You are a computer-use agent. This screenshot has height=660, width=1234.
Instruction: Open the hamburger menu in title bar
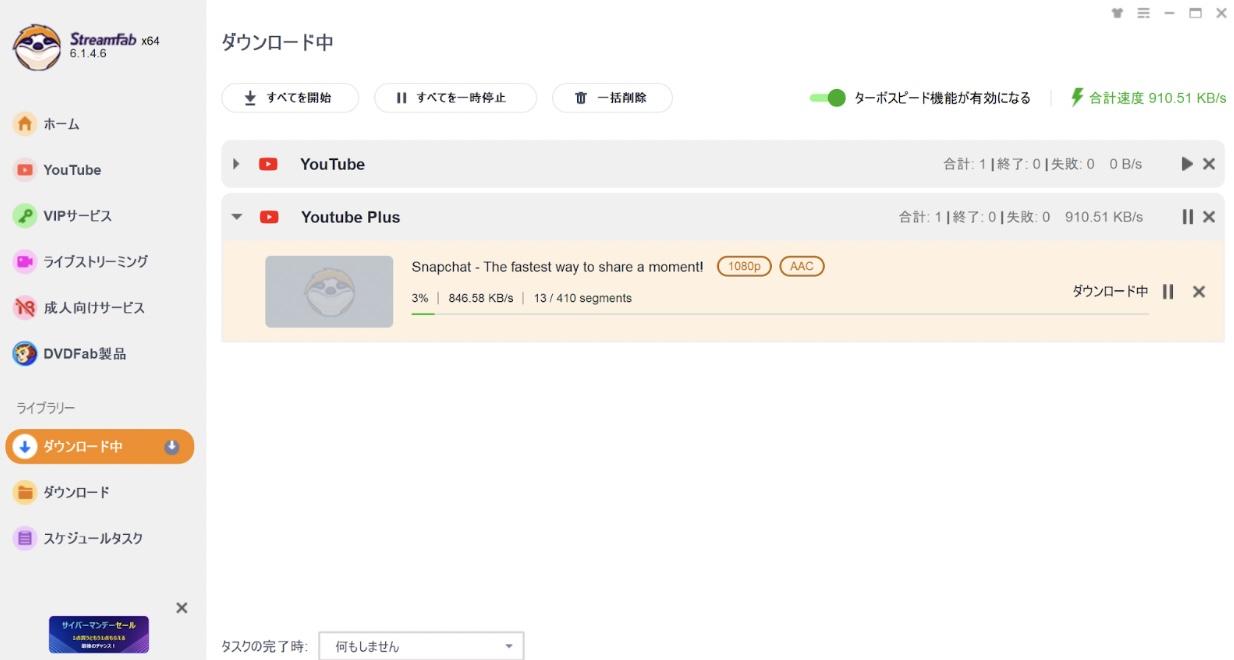(x=1143, y=13)
